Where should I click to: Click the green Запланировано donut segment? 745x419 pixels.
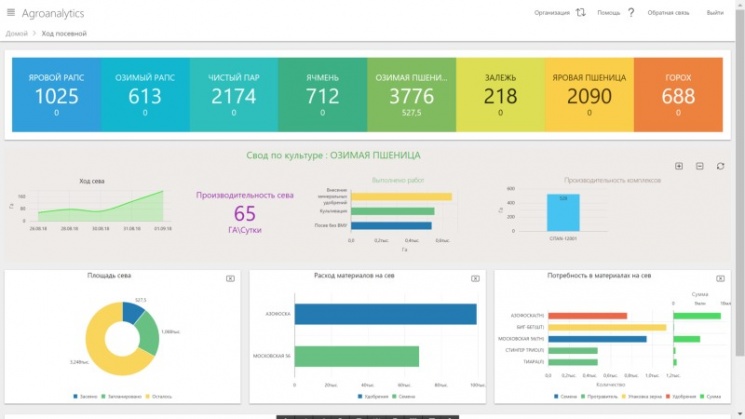[149, 333]
